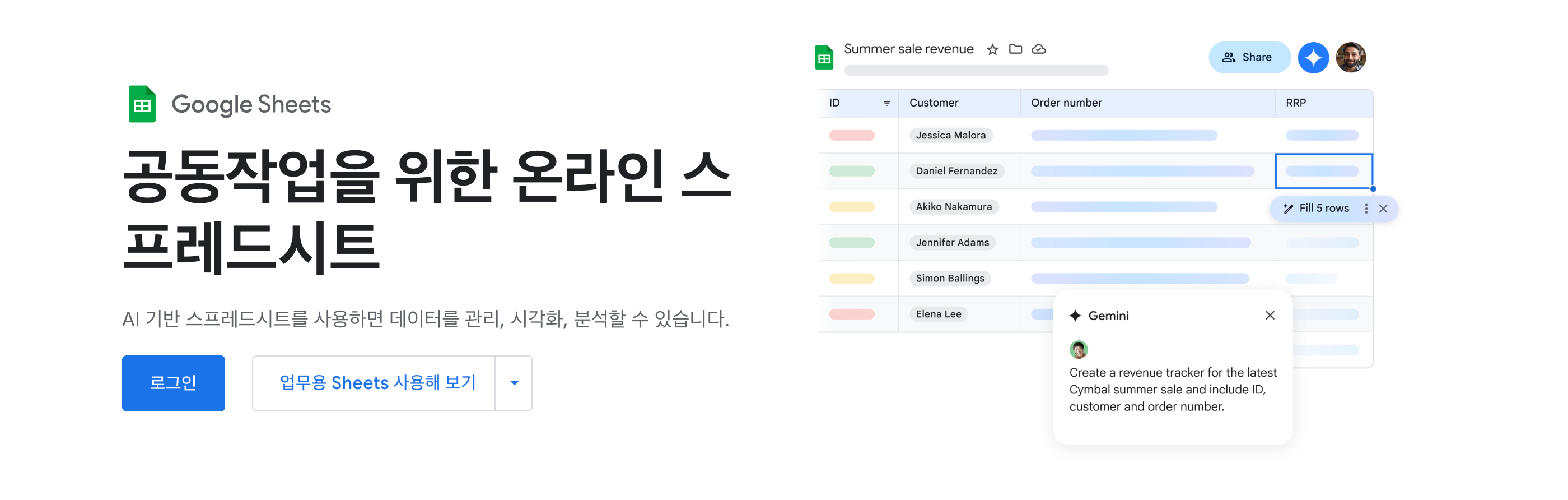Viewport: 1568px width, 500px height.
Task: Open the three-dot menu on Fill 5 rows chip
Action: pos(1366,209)
